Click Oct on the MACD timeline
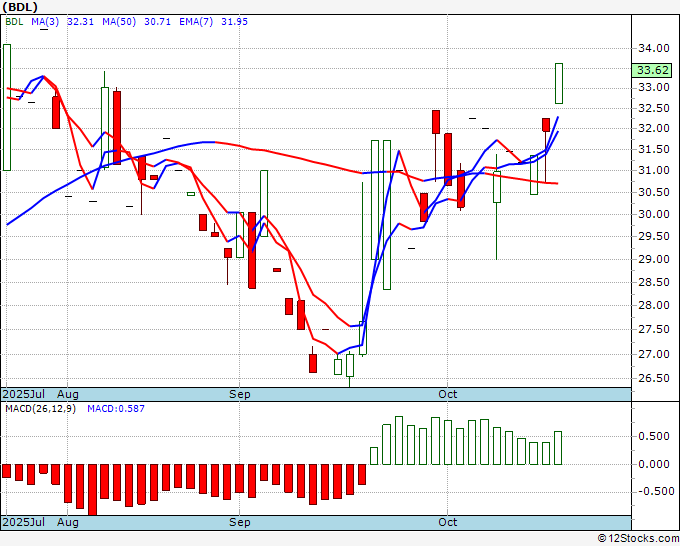Screen dimensions: 680x546 pyautogui.click(x=448, y=522)
